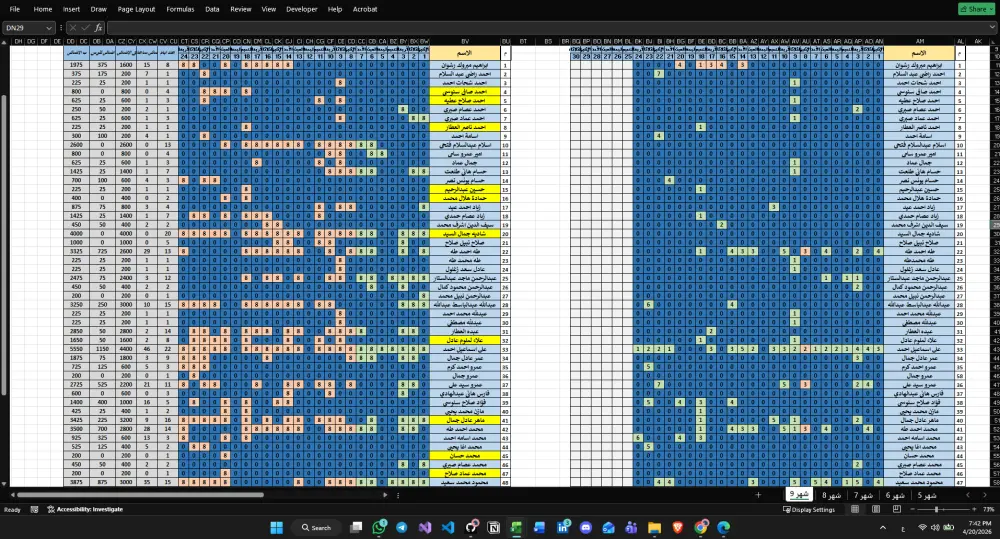Switch to sheet tab شهر 8
Screen dimensions: 1000x539
[831, 495]
